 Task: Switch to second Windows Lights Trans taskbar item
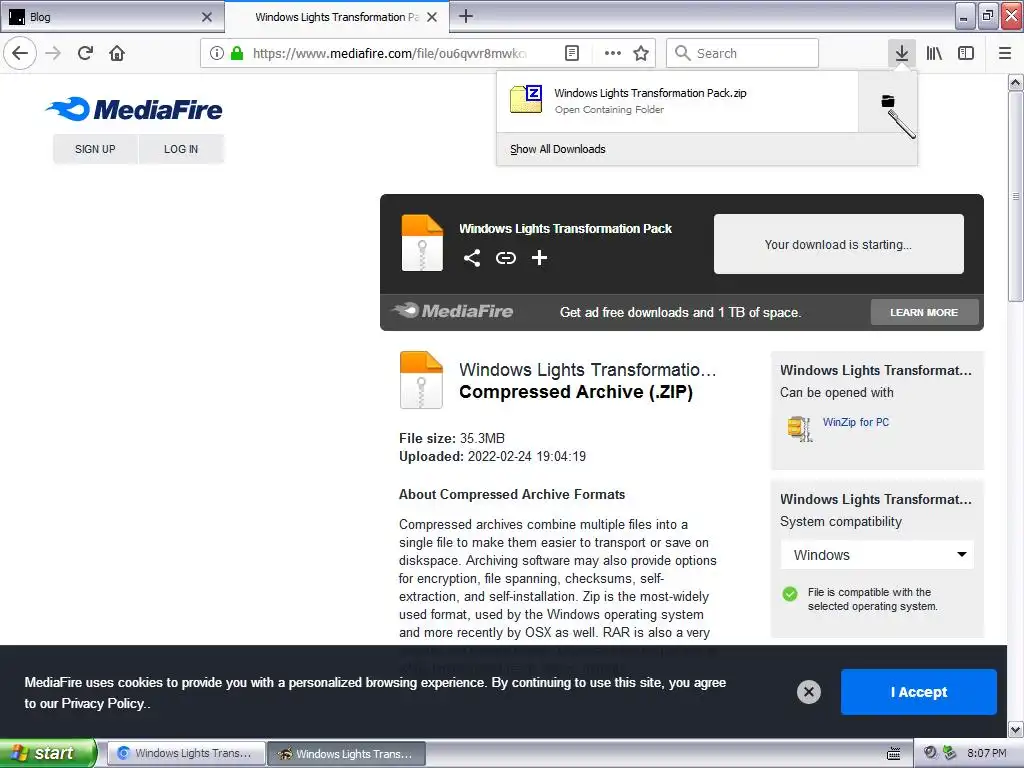(347, 753)
